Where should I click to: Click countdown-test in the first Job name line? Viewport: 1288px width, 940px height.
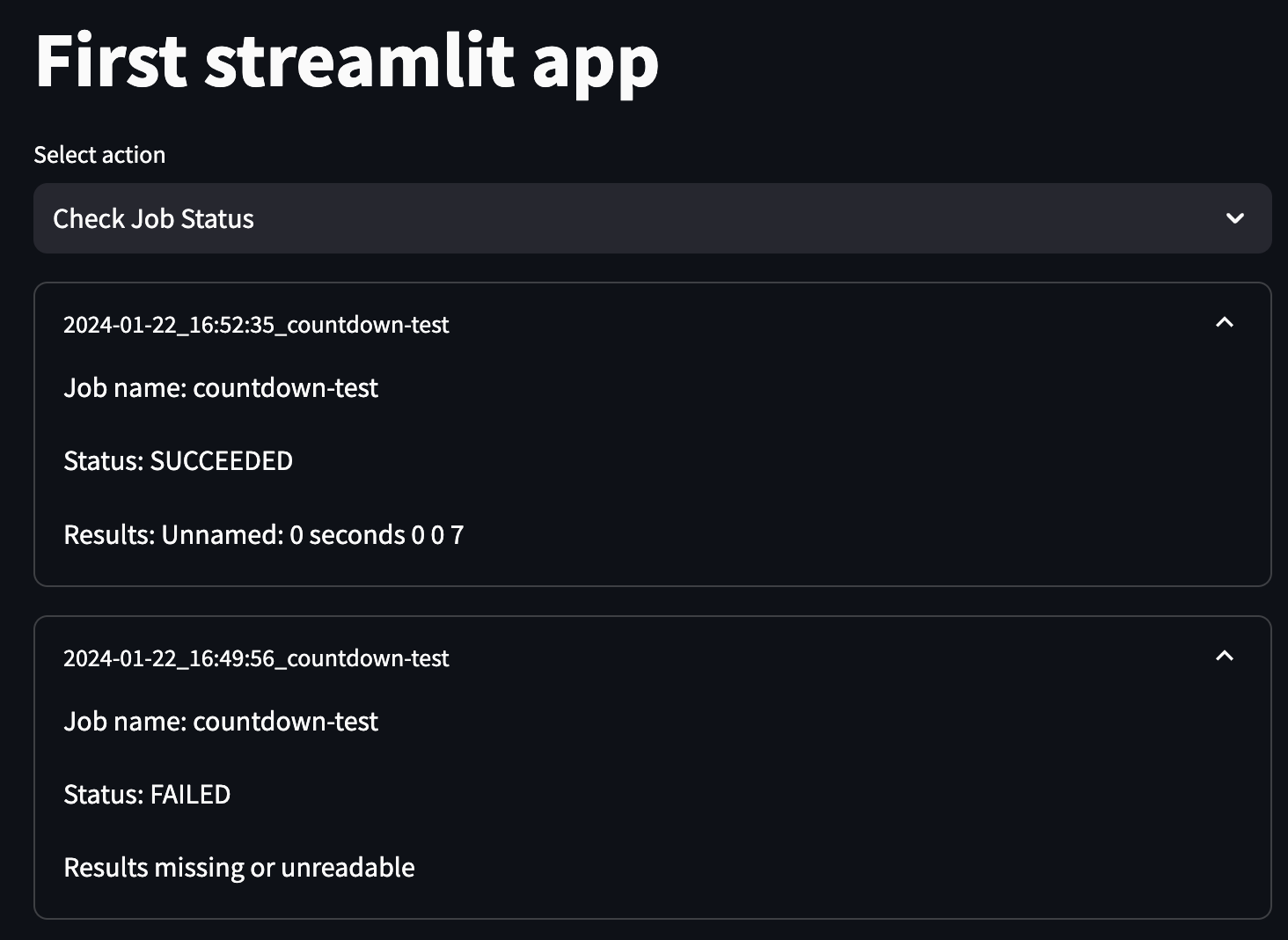point(286,388)
